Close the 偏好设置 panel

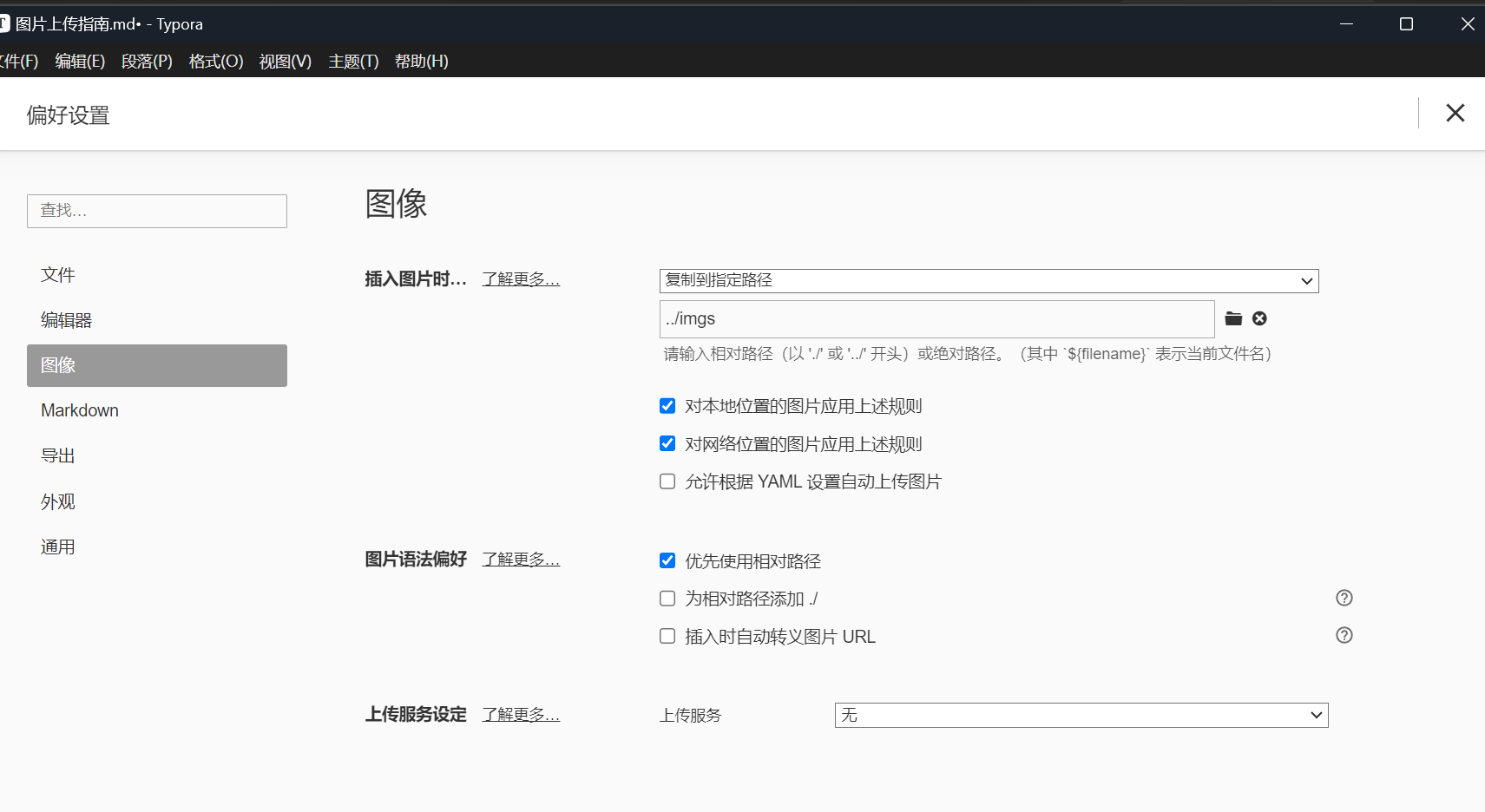[1455, 113]
